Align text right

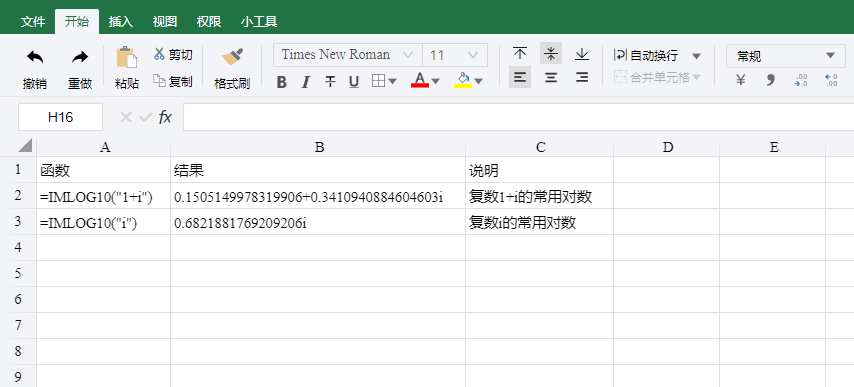click(582, 77)
